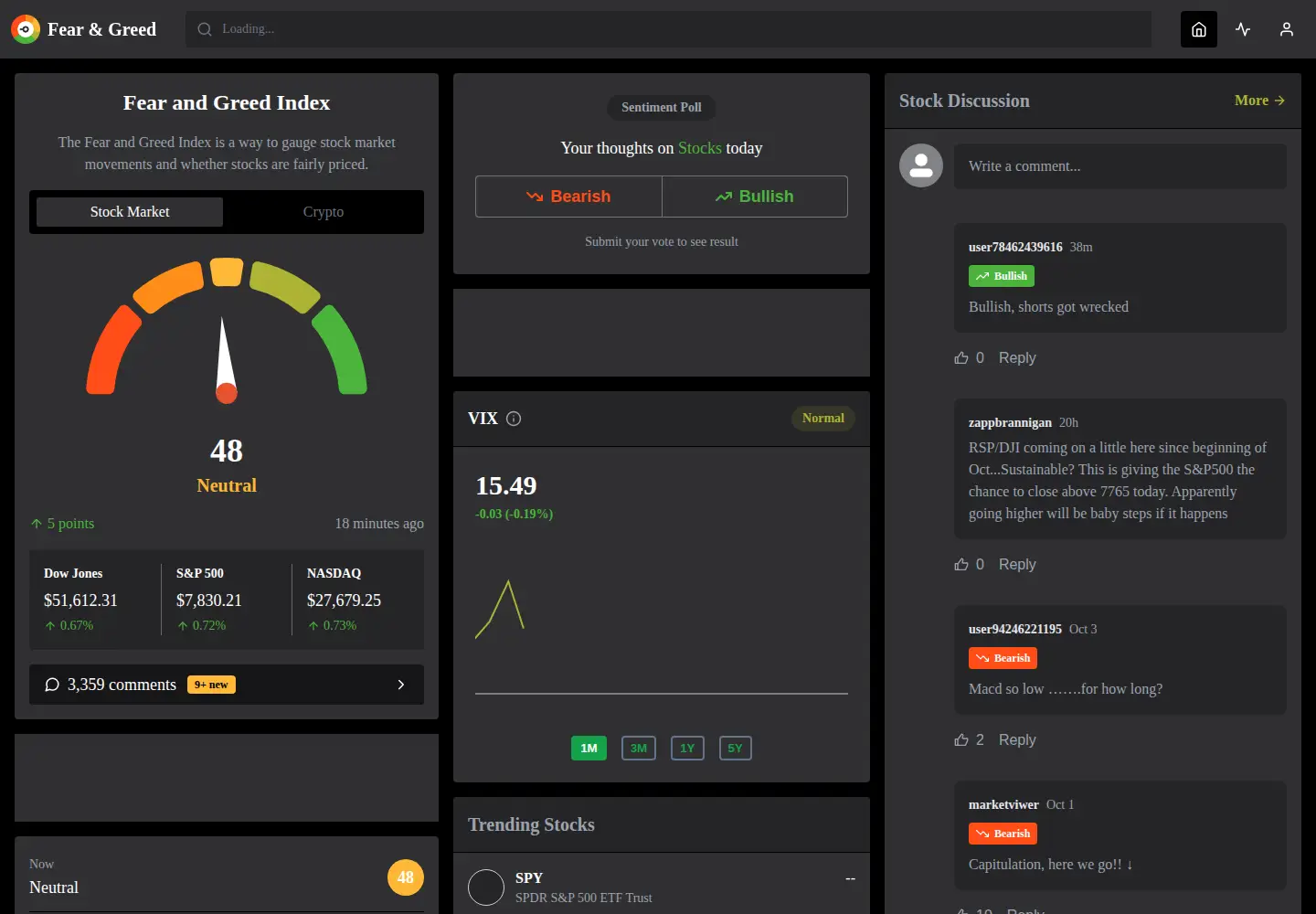This screenshot has width=1316, height=914.
Task: Open user78462439616's profile name
Action: [1015, 247]
